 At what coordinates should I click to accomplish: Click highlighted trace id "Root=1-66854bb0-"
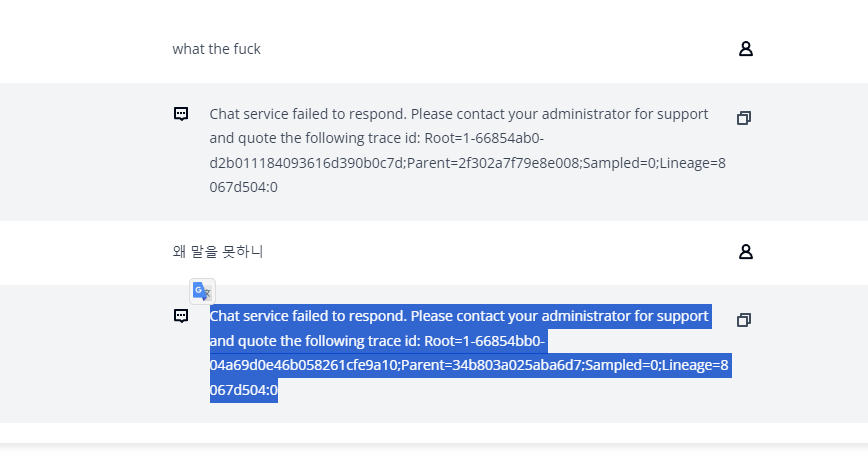click(484, 341)
